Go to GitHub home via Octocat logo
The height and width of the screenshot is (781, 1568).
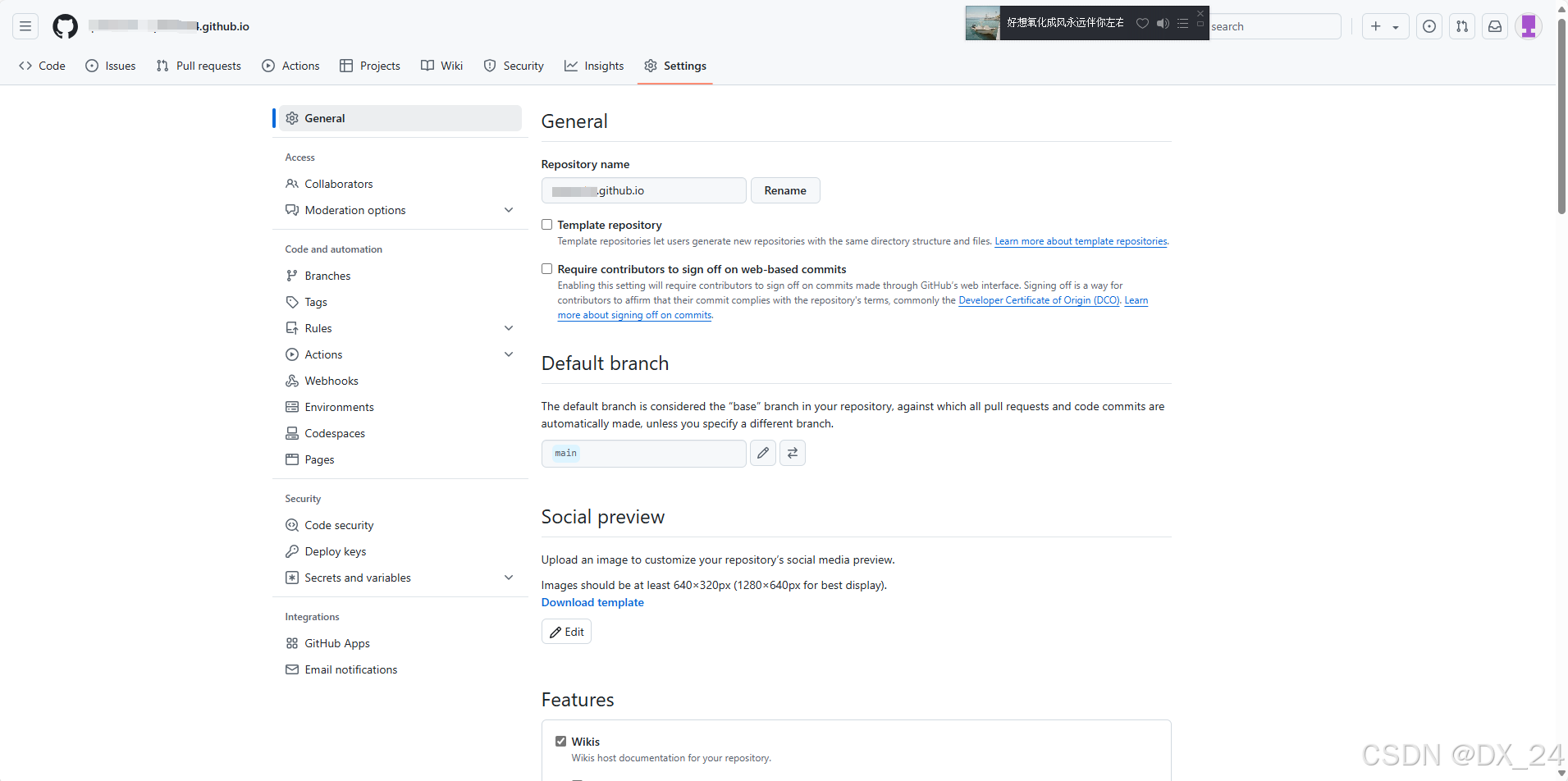coord(66,26)
